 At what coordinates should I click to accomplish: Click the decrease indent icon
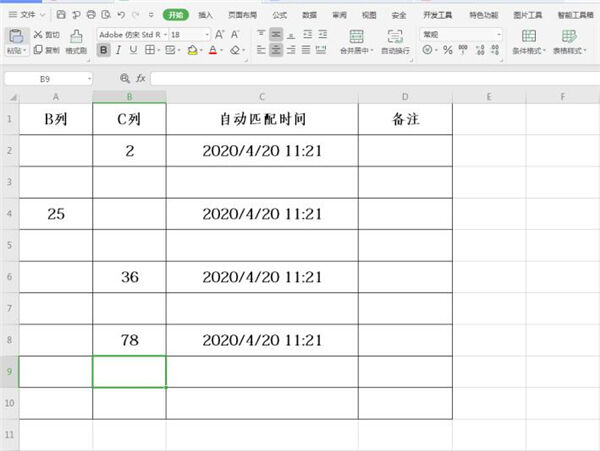[x=308, y=34]
